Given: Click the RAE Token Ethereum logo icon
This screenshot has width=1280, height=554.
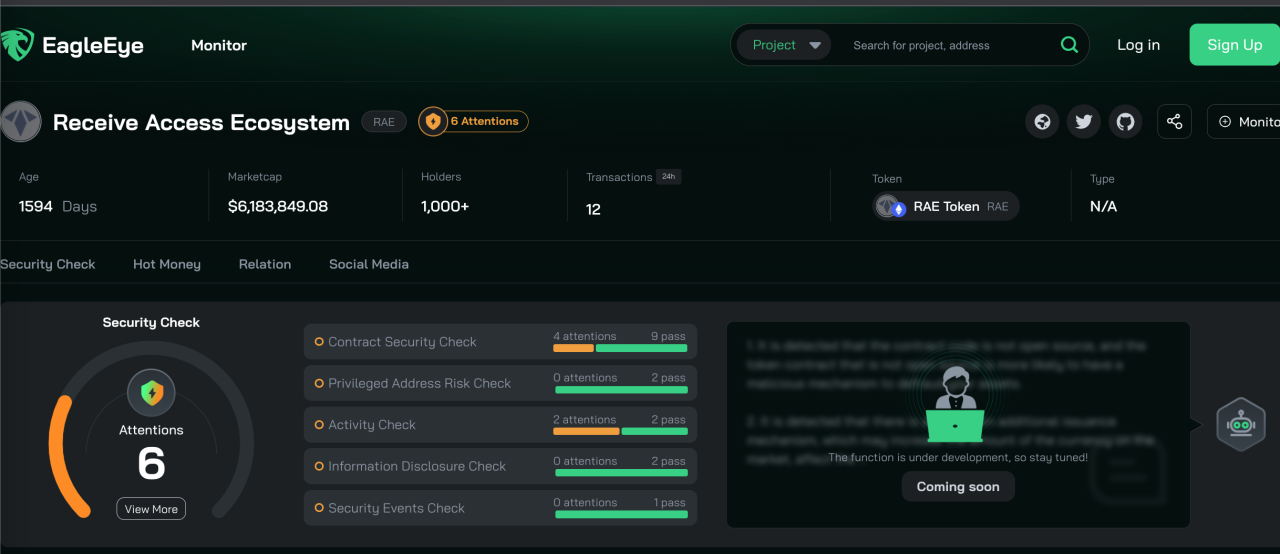Looking at the screenshot, I should click(x=898, y=208).
